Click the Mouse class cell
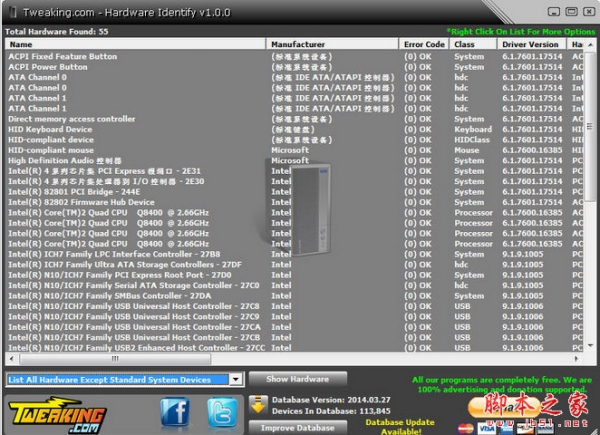Image resolution: width=600 pixels, height=435 pixels. 467,150
